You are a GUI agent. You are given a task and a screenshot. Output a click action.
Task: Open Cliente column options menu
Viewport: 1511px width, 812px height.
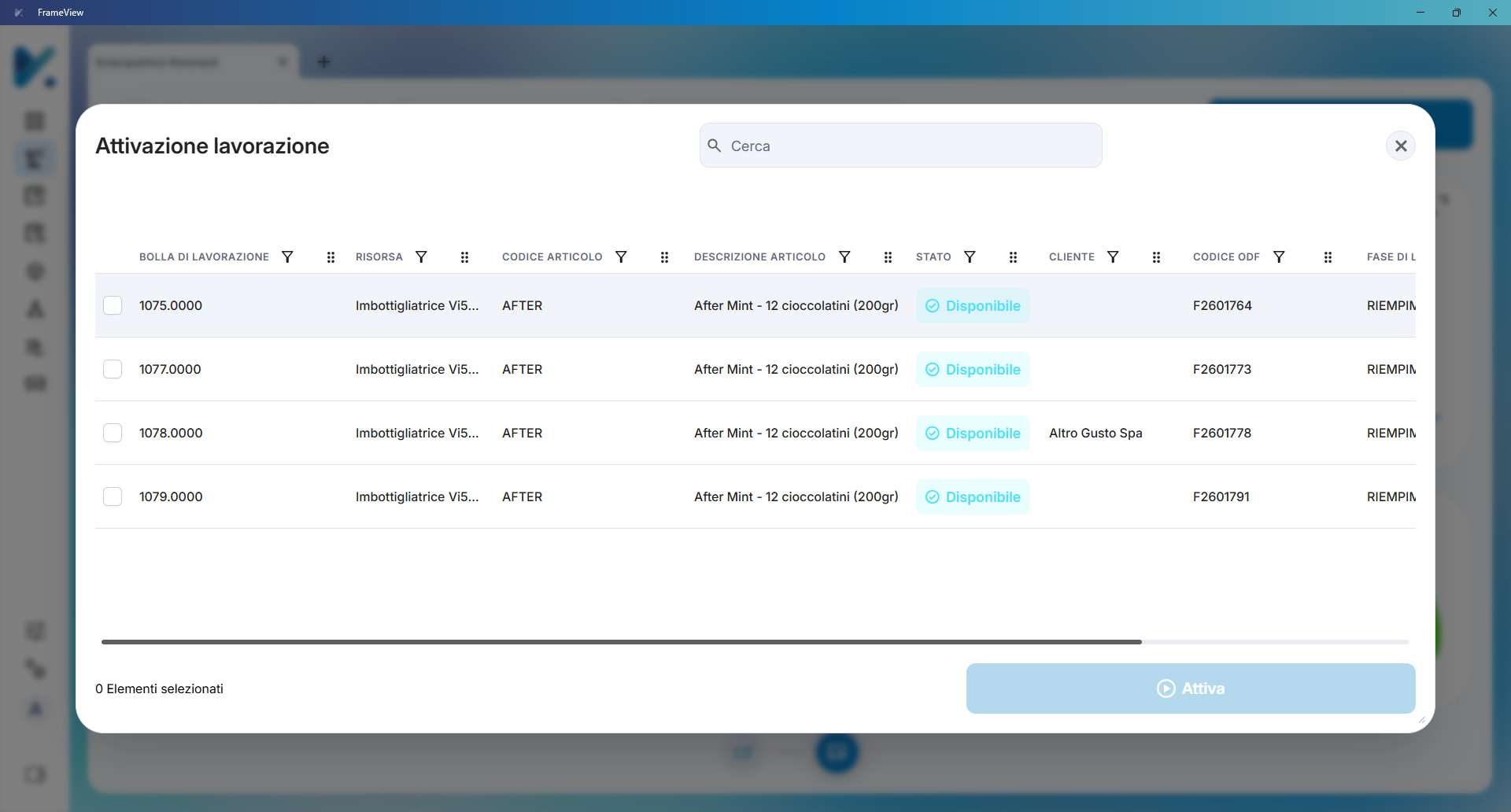1156,257
